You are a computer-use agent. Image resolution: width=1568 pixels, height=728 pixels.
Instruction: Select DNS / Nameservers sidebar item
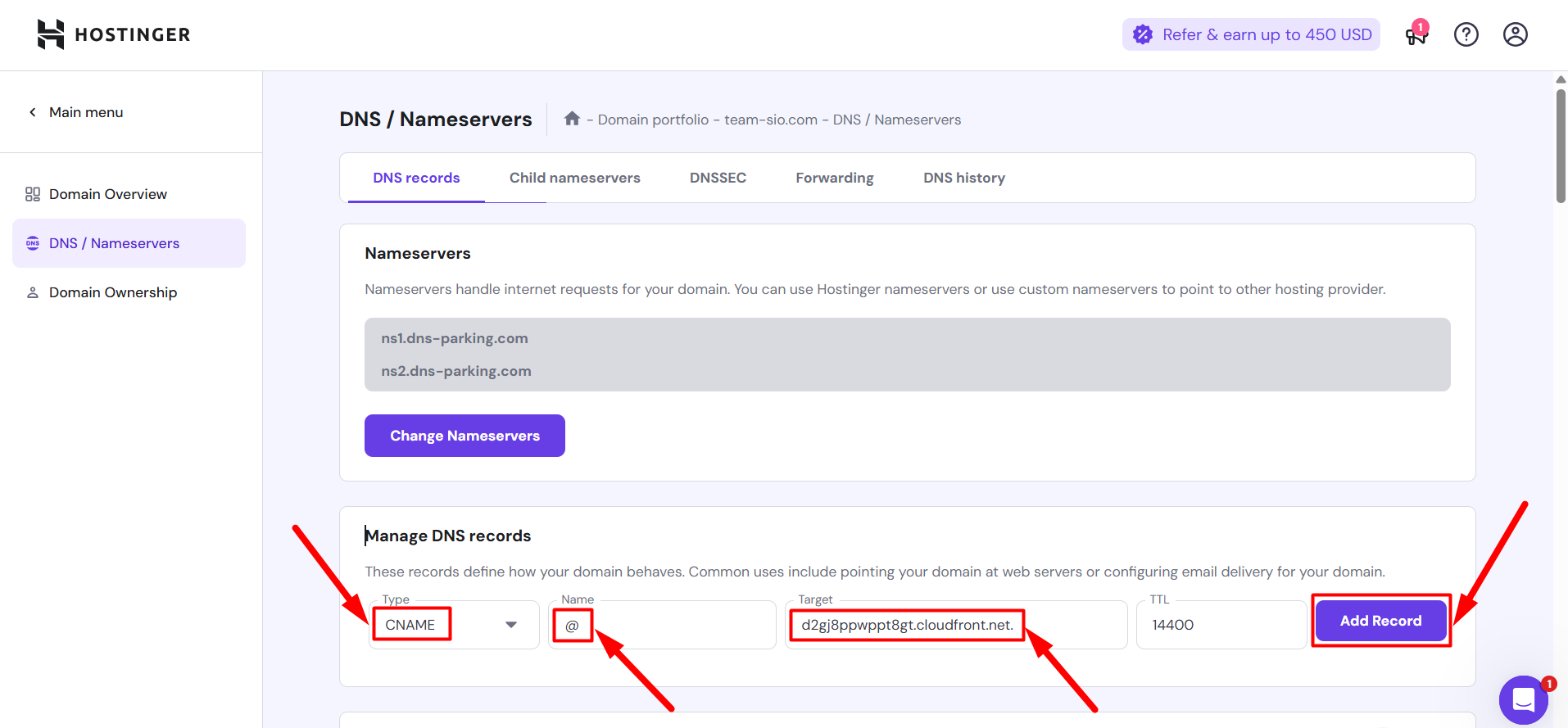click(x=129, y=243)
